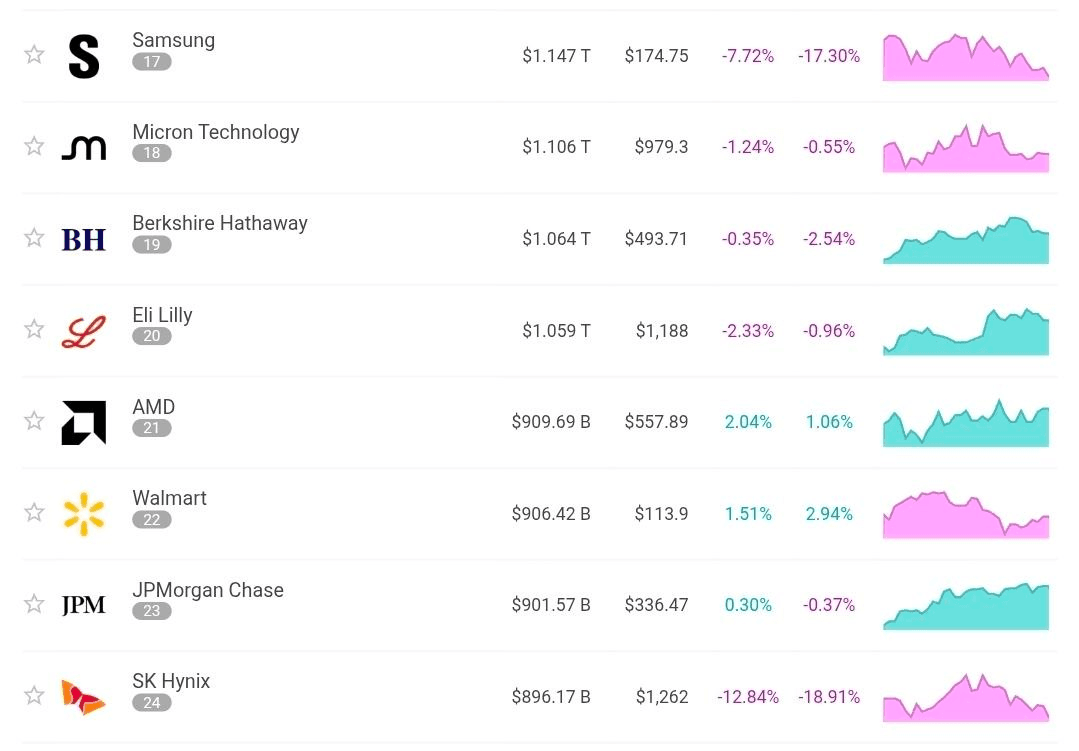Click the Eli Lilly script logo
Image resolution: width=1079 pixels, height=751 pixels.
(84, 331)
